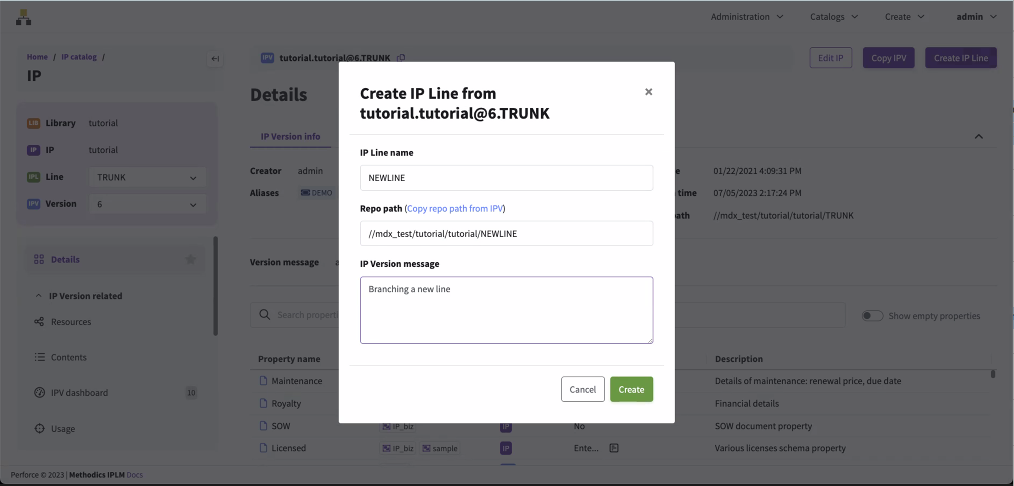Open the Line dropdown showing TRUNK
The height and width of the screenshot is (486, 1014).
pyautogui.click(x=146, y=177)
